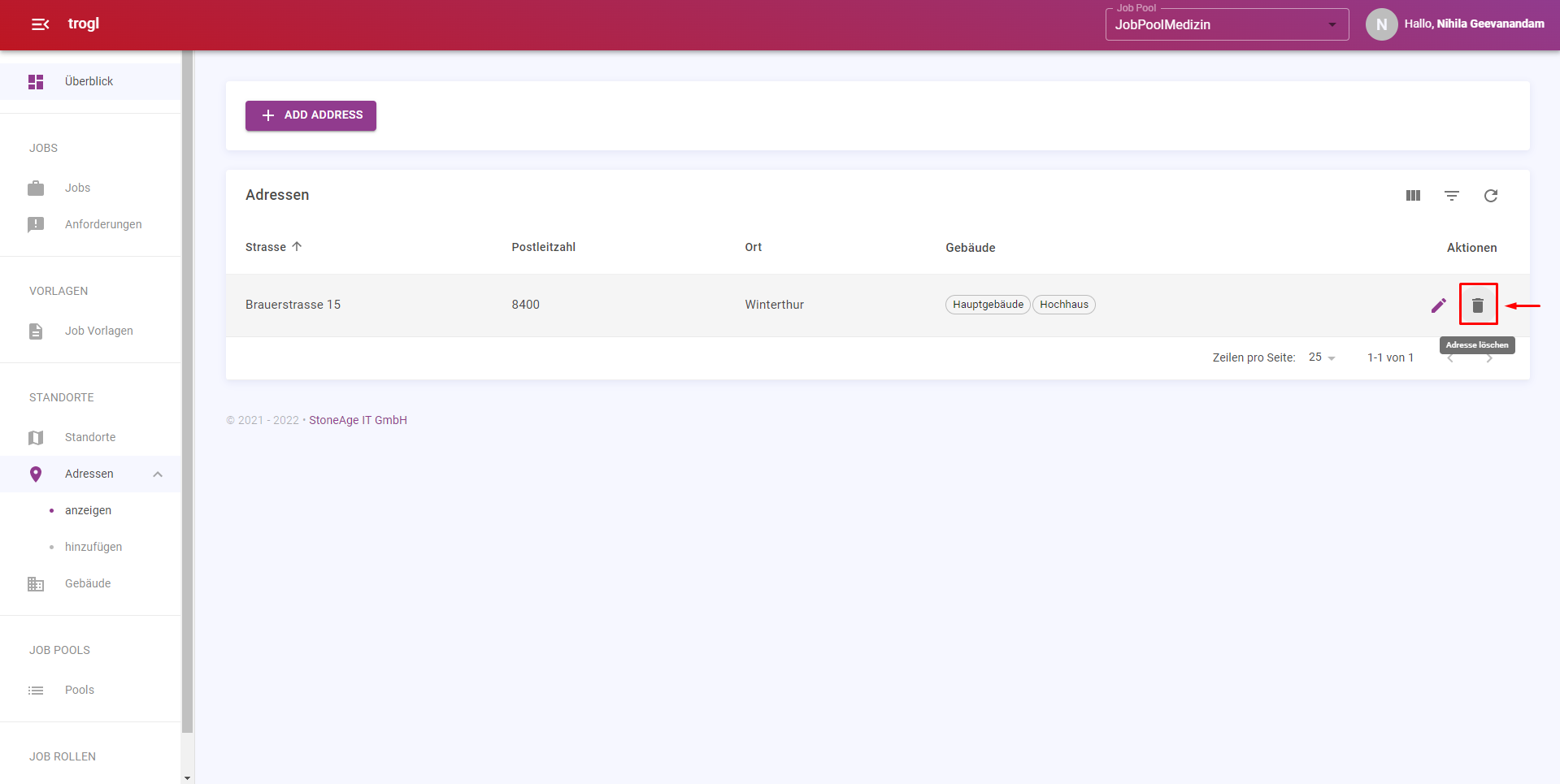Click the Standorte map icon
This screenshot has width=1560, height=784.
click(x=36, y=437)
